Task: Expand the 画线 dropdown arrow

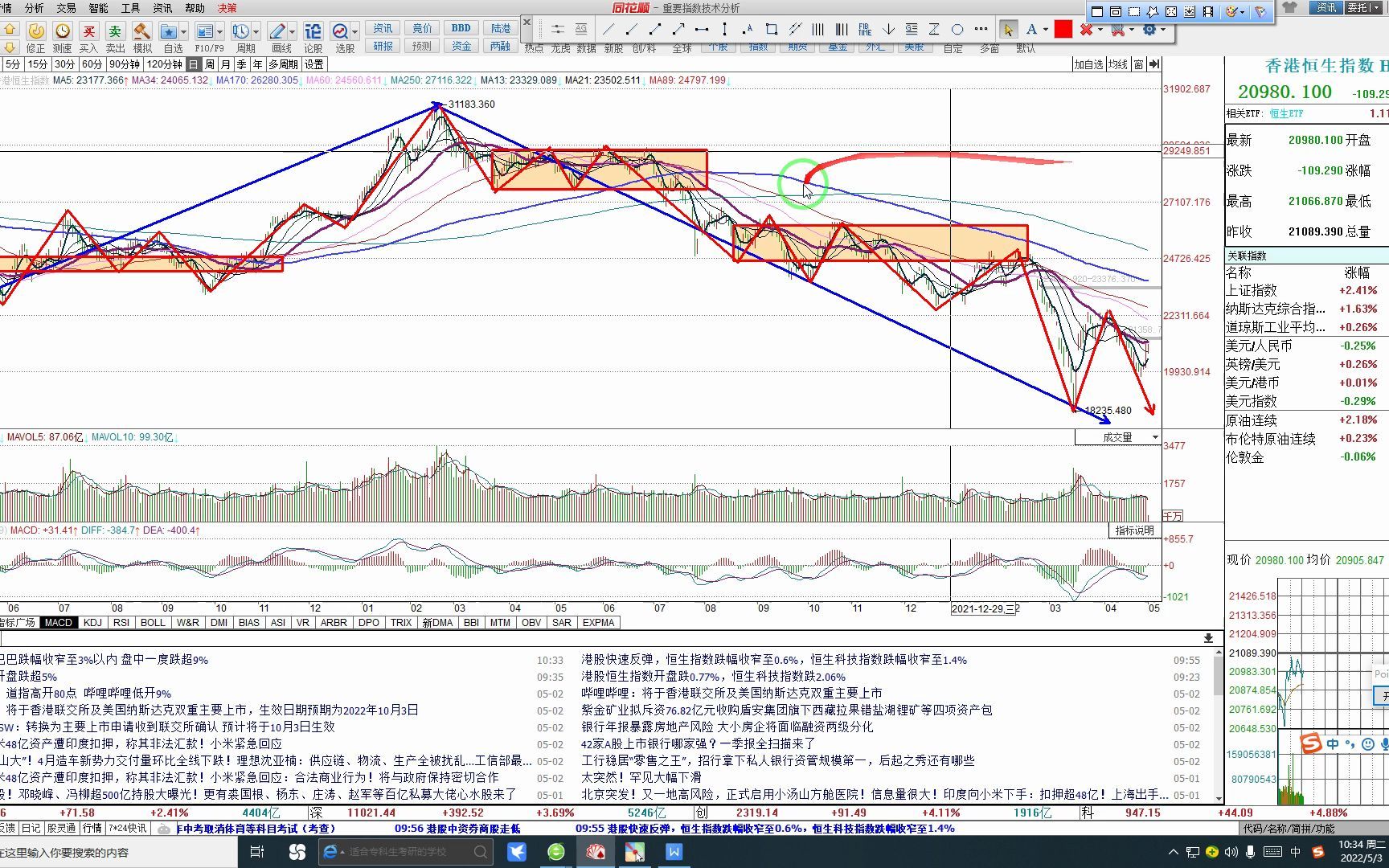Action: (293, 31)
